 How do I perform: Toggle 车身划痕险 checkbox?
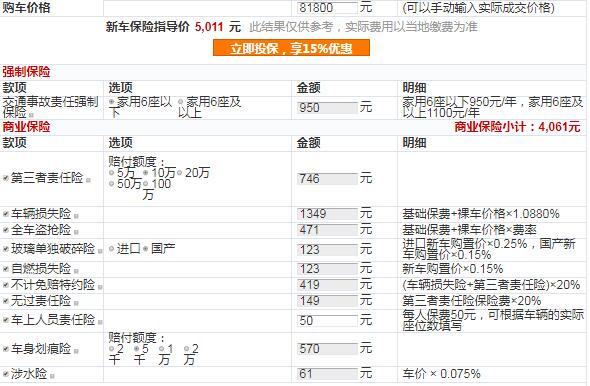[x=6, y=349]
